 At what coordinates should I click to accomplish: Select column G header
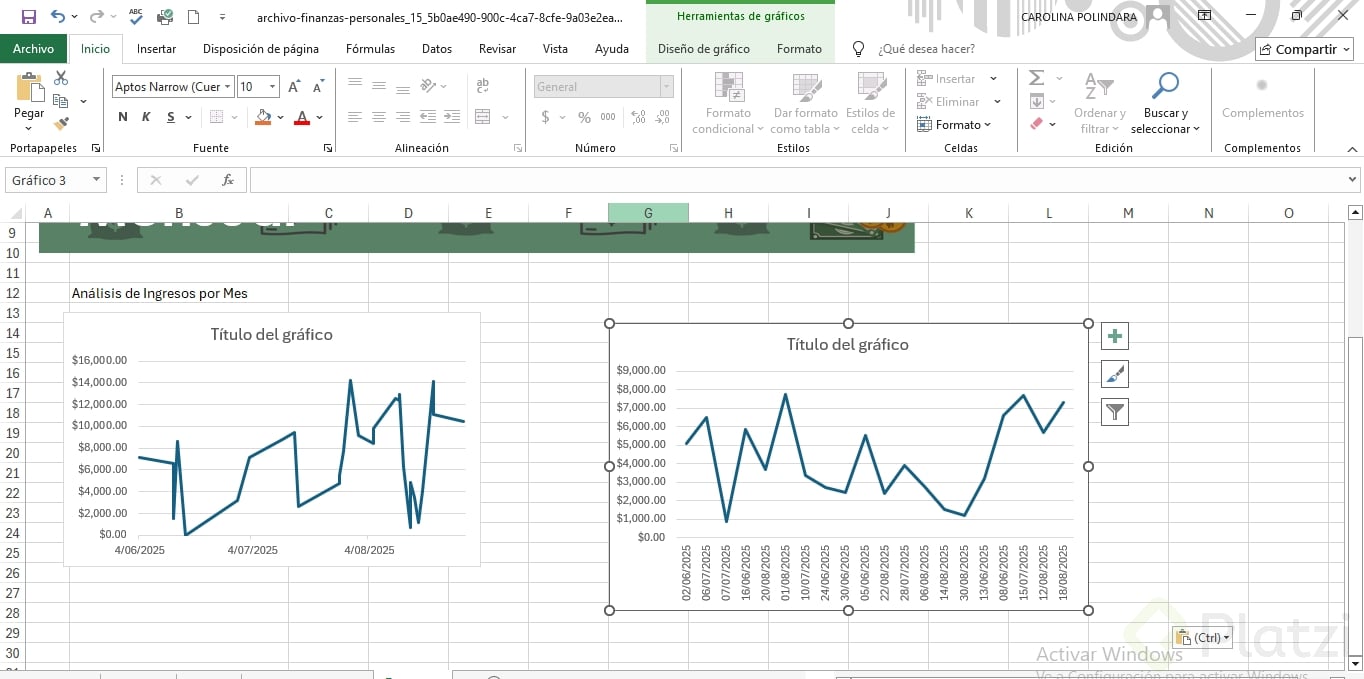click(x=648, y=213)
